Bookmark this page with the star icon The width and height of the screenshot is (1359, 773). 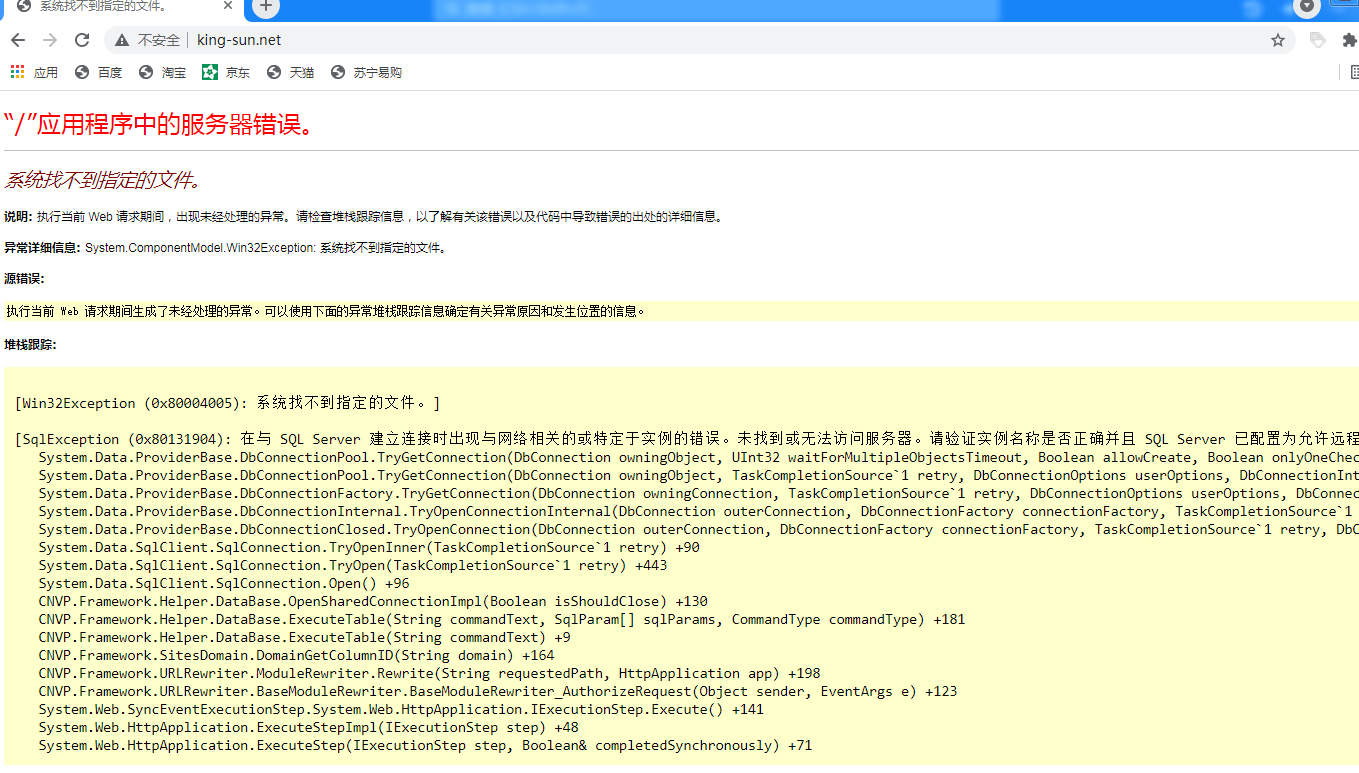click(1277, 40)
